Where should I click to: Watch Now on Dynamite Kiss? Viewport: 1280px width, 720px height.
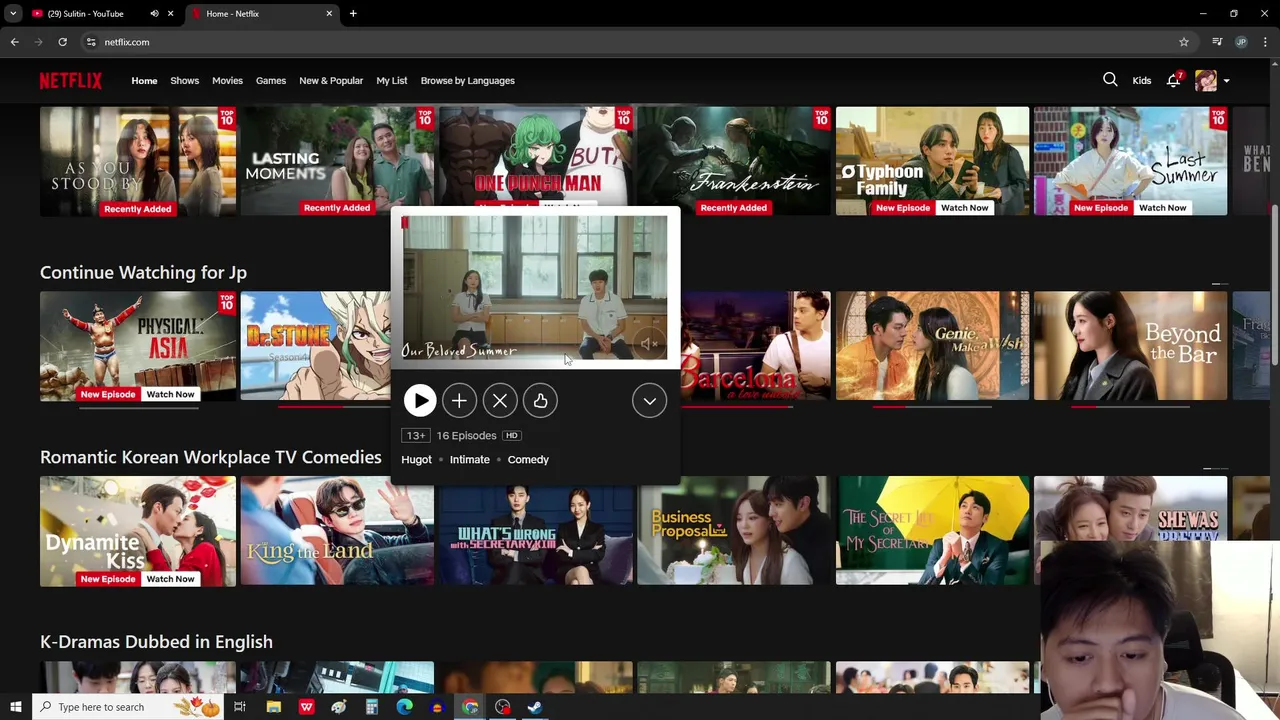click(170, 579)
